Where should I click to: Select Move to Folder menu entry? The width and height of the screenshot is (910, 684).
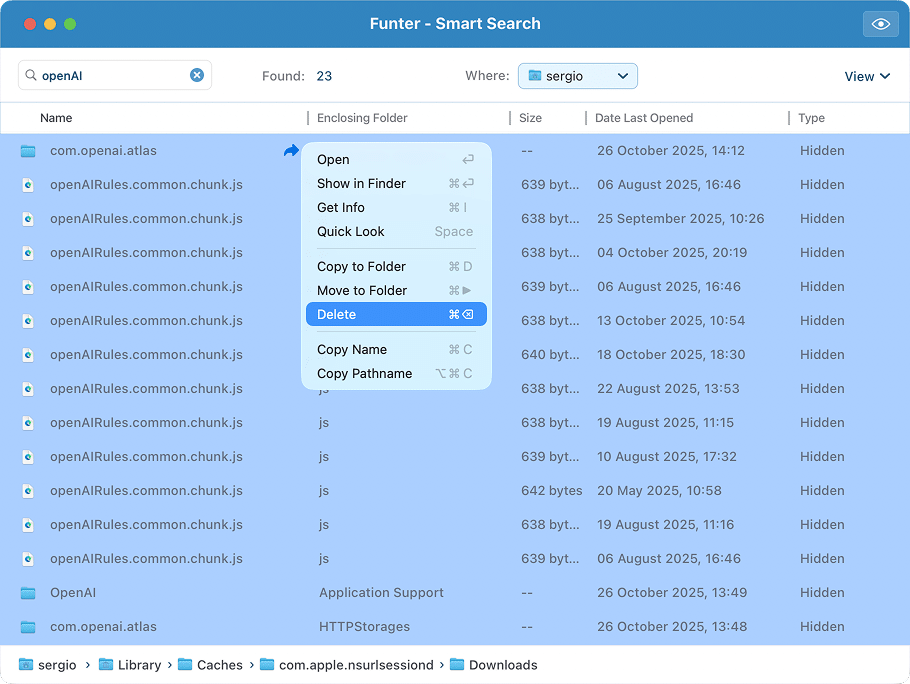pos(361,290)
